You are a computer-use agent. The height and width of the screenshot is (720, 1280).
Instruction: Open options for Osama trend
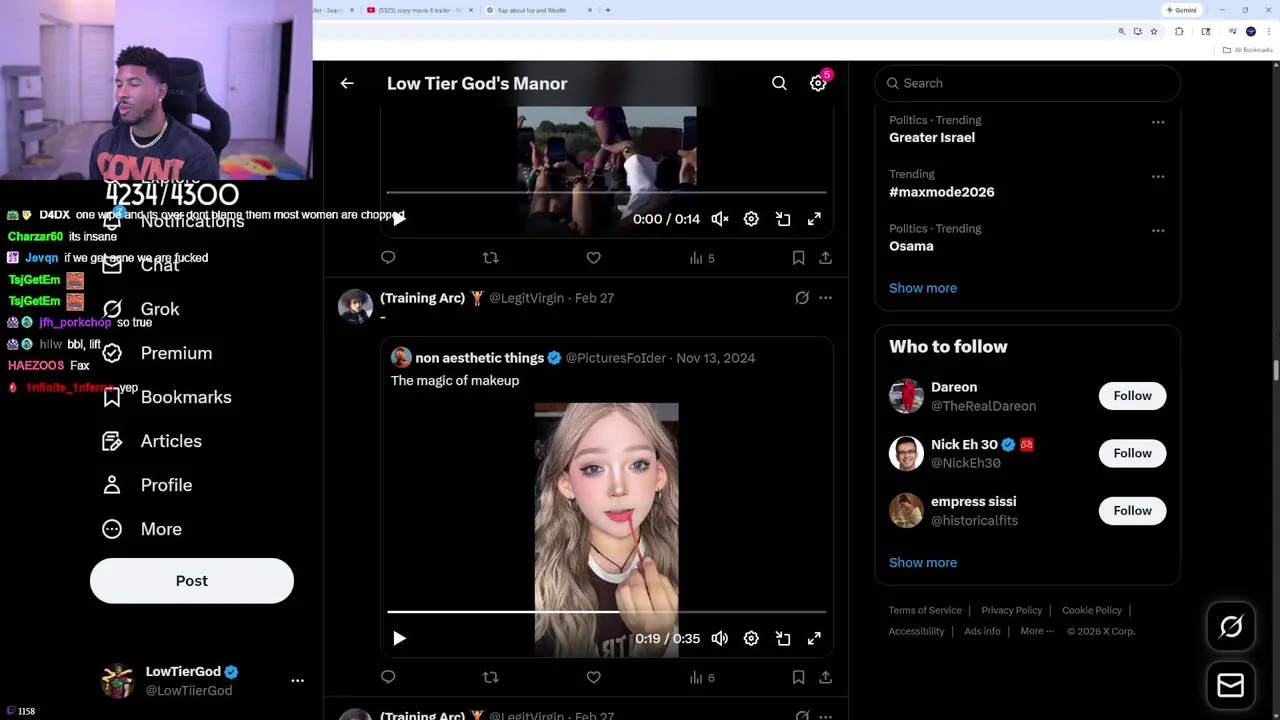(1158, 230)
